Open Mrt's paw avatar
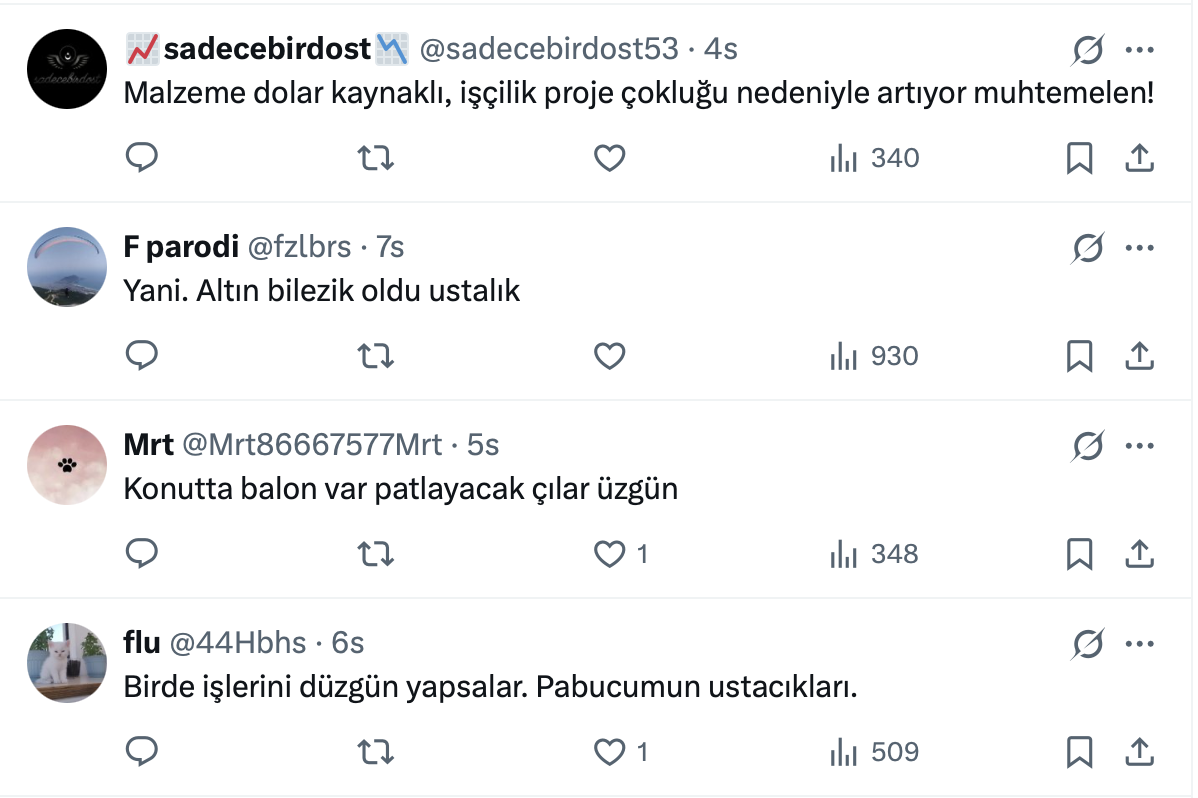The width and height of the screenshot is (1198, 798). point(66,464)
